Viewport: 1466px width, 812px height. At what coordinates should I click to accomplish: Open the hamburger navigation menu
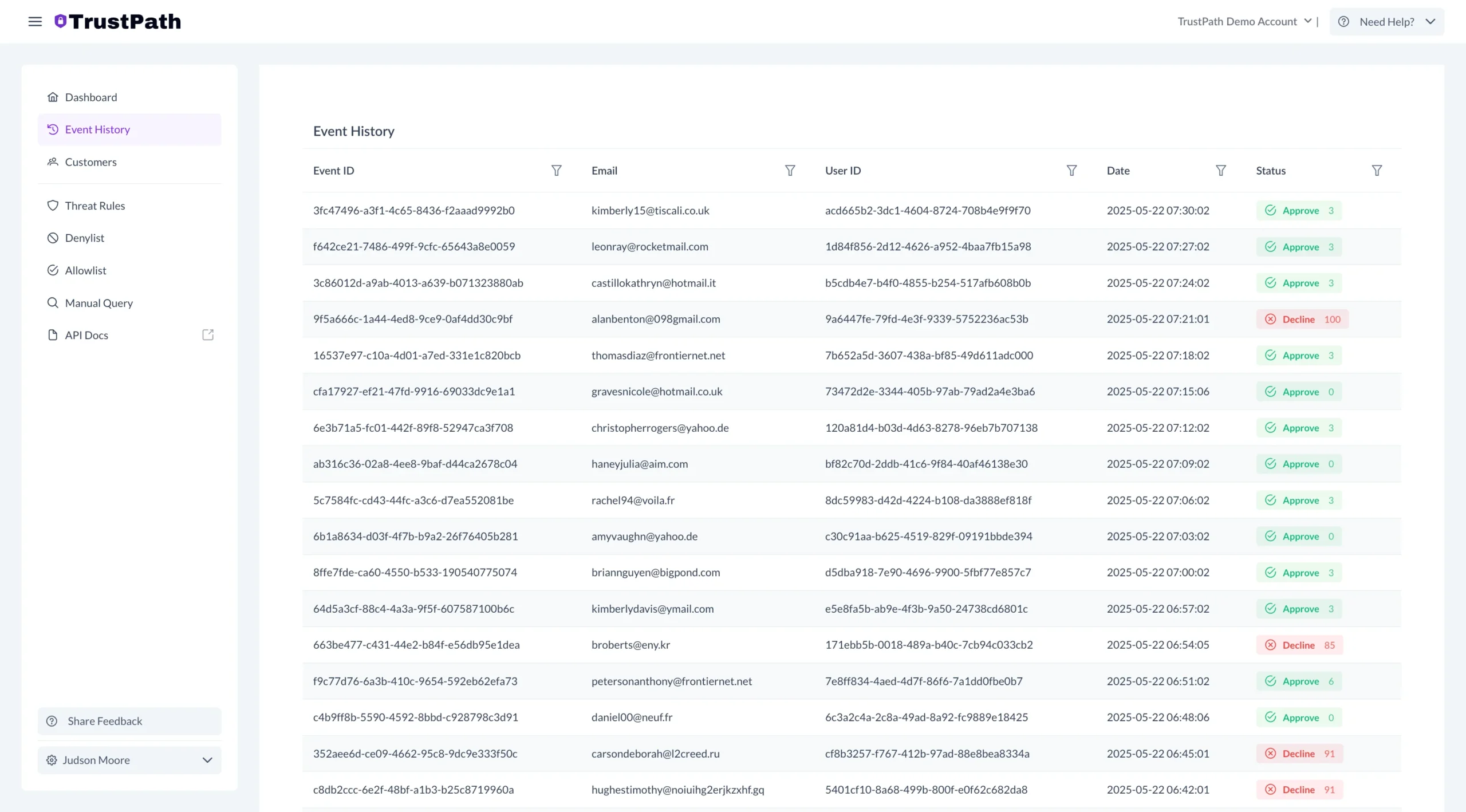tap(35, 21)
